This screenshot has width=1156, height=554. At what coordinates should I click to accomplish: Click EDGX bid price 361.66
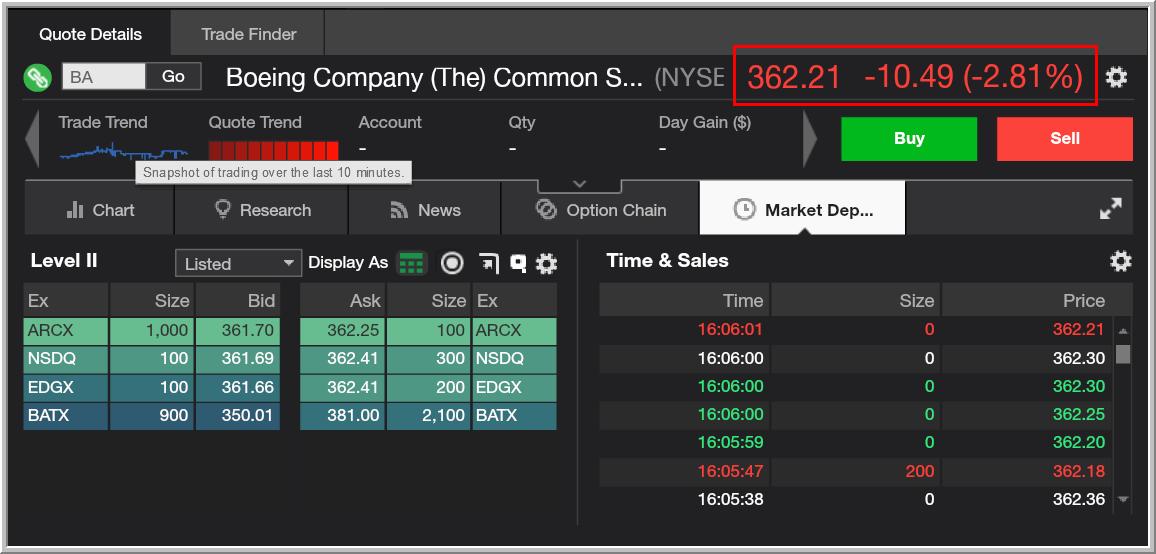(237, 387)
